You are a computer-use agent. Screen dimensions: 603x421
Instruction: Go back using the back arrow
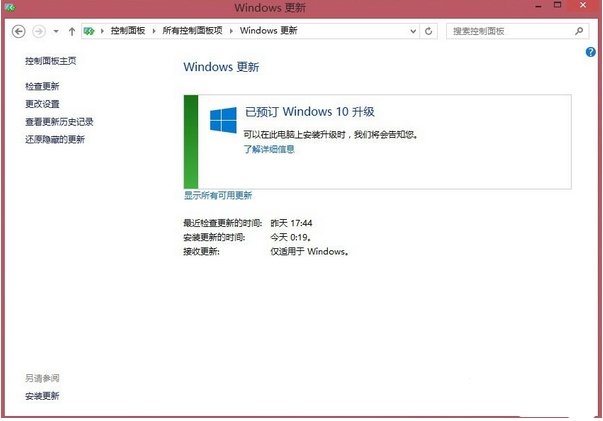pyautogui.click(x=18, y=31)
